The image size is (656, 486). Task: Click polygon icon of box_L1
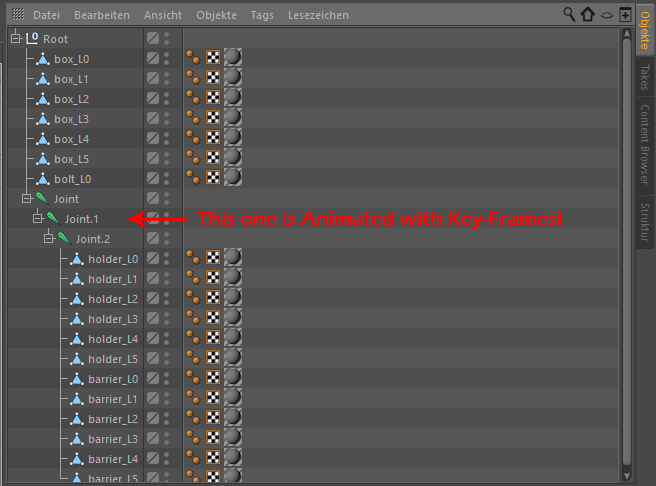43,79
